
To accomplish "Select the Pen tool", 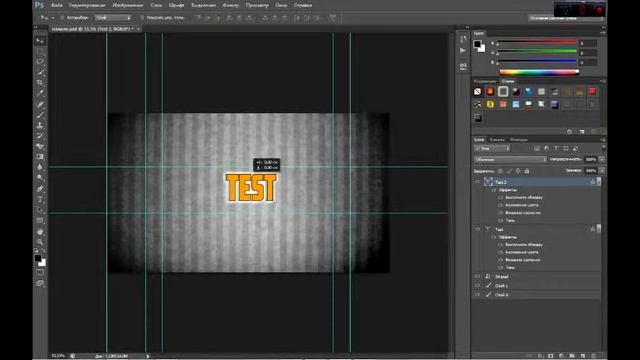I will 40,189.
